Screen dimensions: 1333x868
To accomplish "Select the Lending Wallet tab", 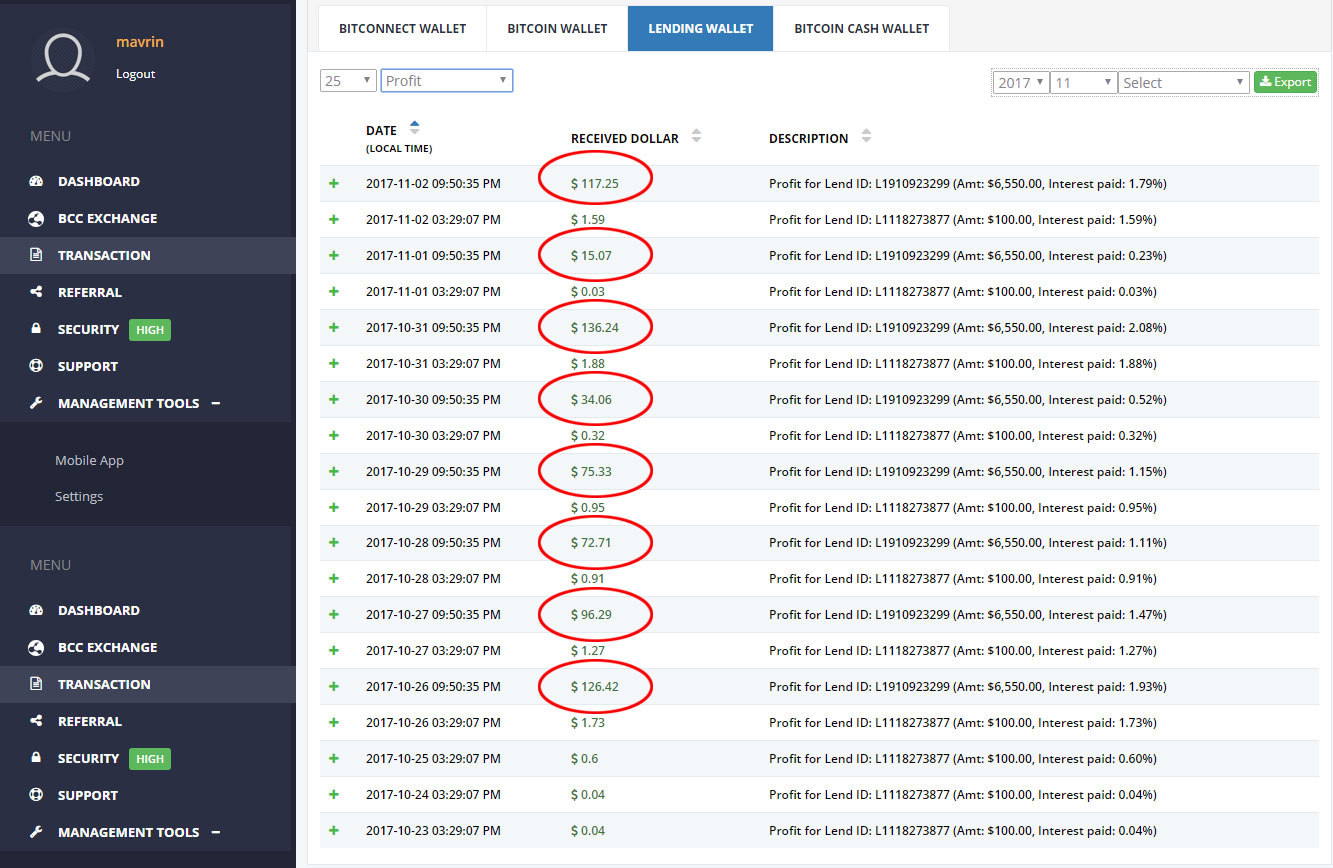I will [700, 28].
